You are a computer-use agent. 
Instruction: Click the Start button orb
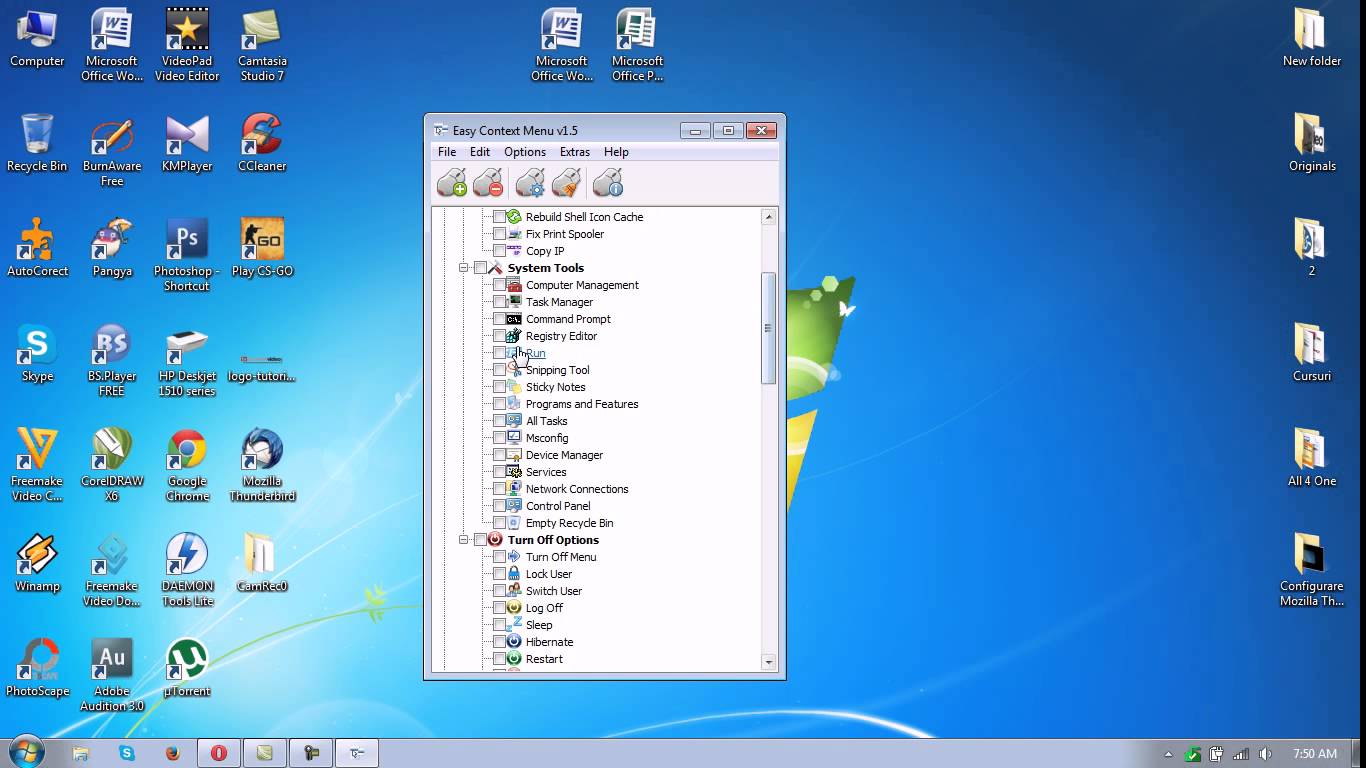coord(27,753)
